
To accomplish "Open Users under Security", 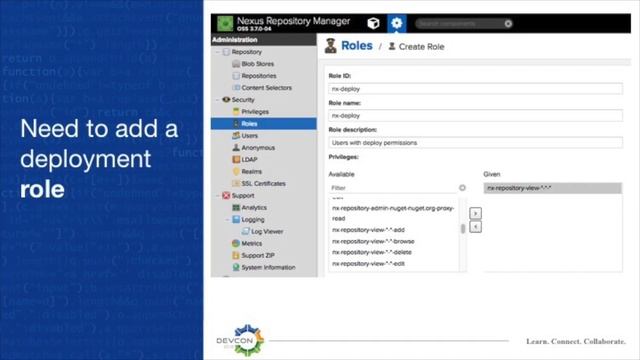I will tap(249, 136).
